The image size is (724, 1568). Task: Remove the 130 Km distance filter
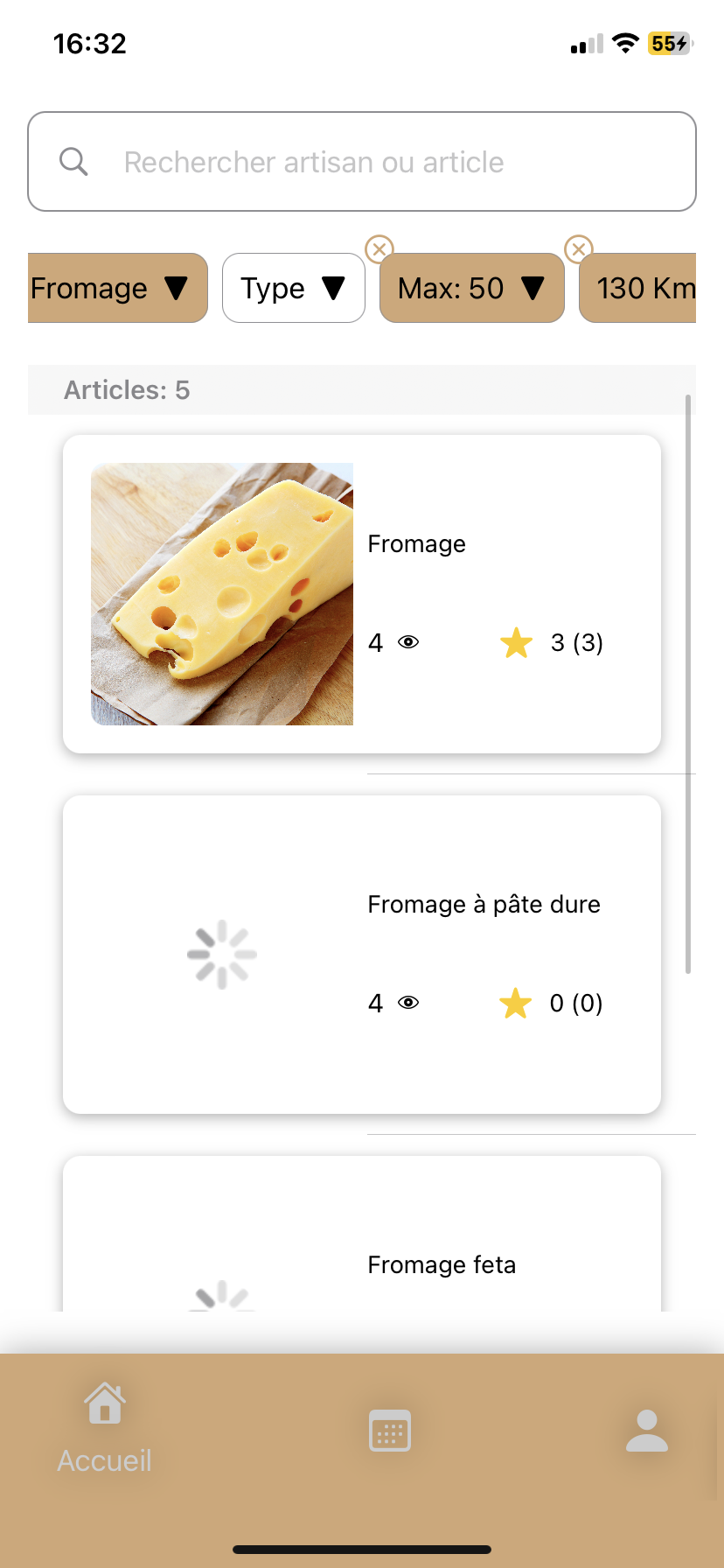(579, 249)
